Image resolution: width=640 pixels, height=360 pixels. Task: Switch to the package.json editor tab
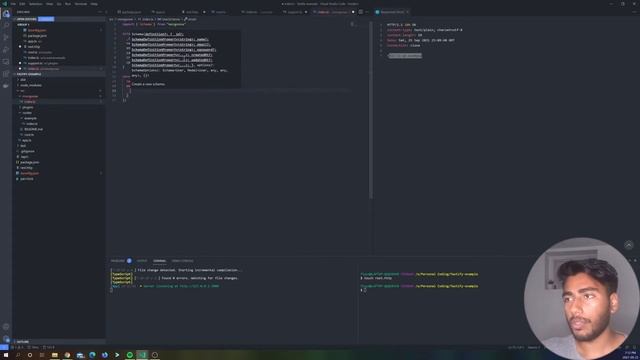130,12
